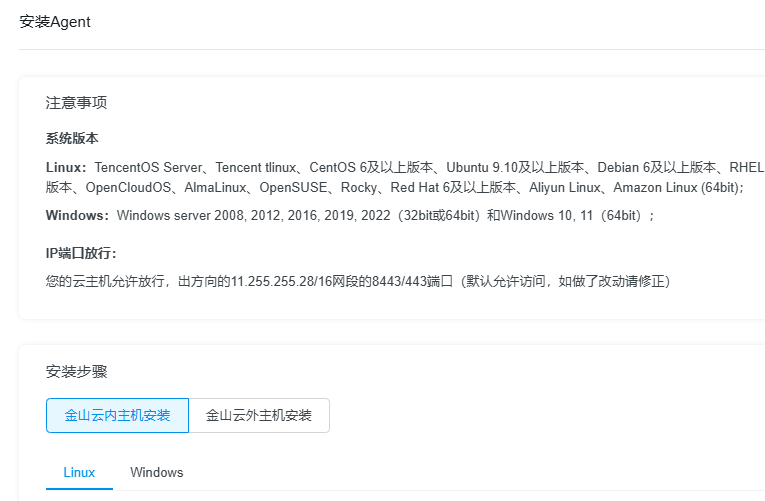Screen dimensions: 765x501
Task: Click the IP端口放行: subheading
Action: 81,253
